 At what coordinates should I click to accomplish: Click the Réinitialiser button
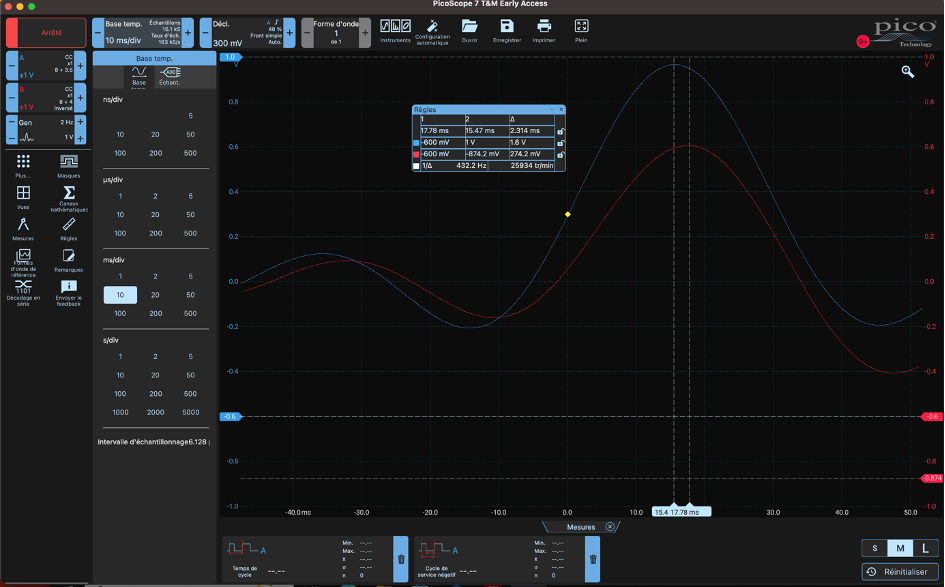click(x=900, y=571)
